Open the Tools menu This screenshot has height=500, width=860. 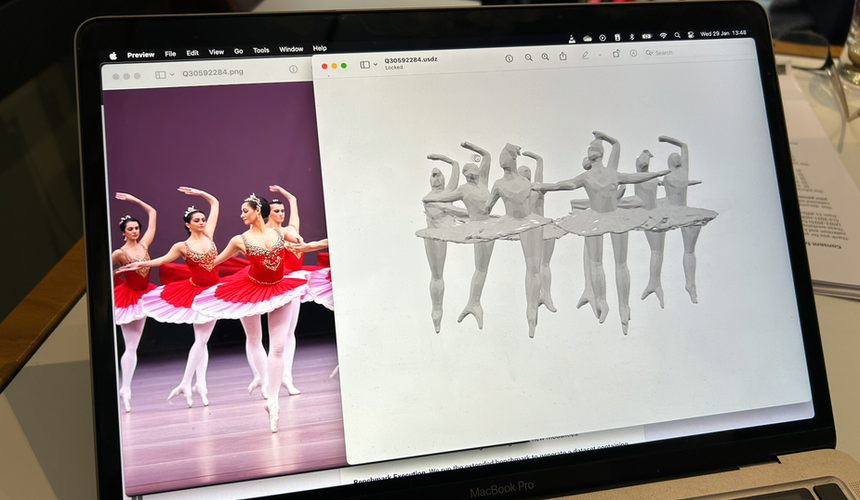[261, 50]
